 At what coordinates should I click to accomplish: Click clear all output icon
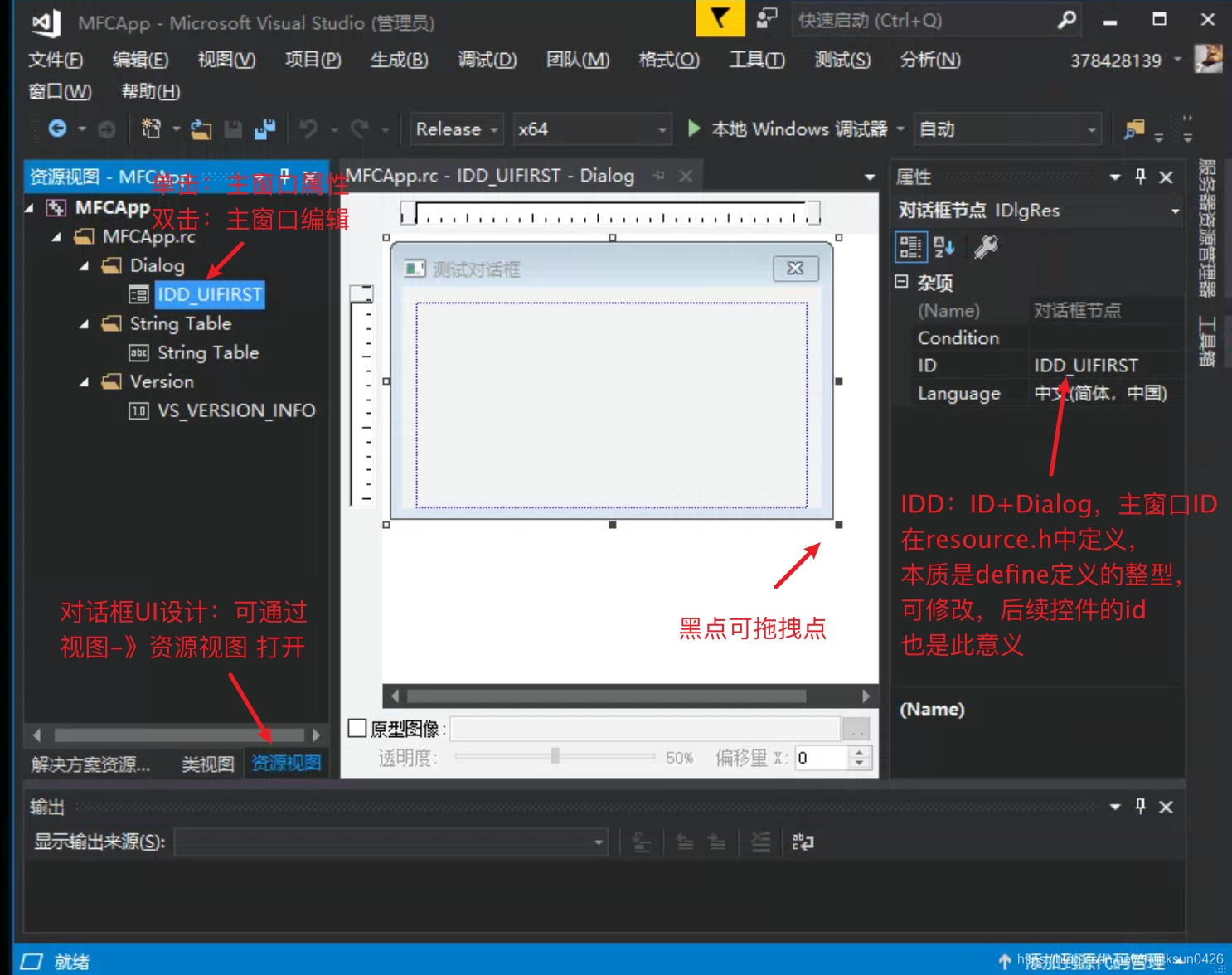pyautogui.click(x=760, y=842)
